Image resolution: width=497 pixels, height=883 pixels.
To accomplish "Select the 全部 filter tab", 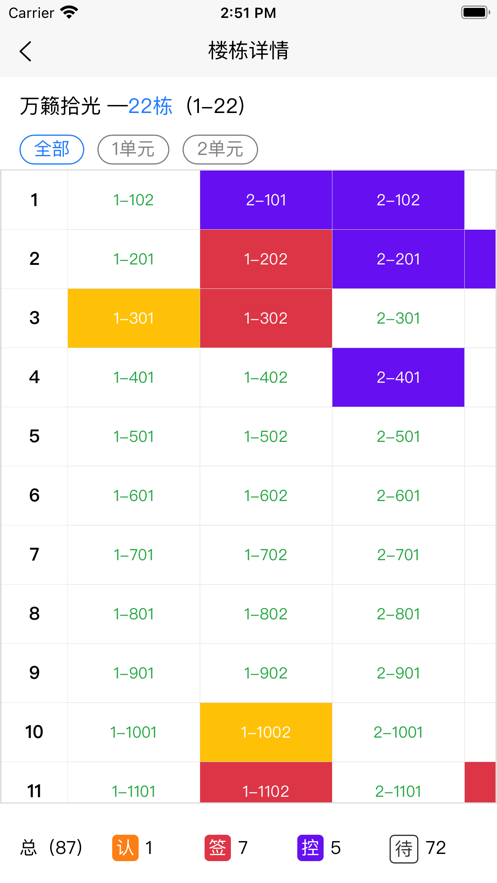I will point(52,150).
